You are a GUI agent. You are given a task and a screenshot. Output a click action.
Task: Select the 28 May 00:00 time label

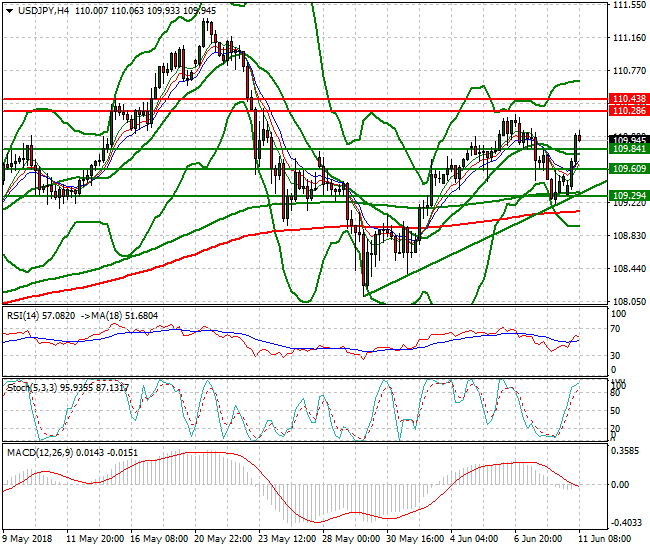(351, 539)
